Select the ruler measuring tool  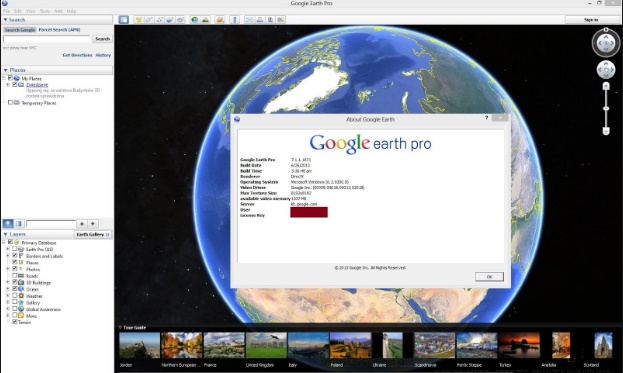234,19
